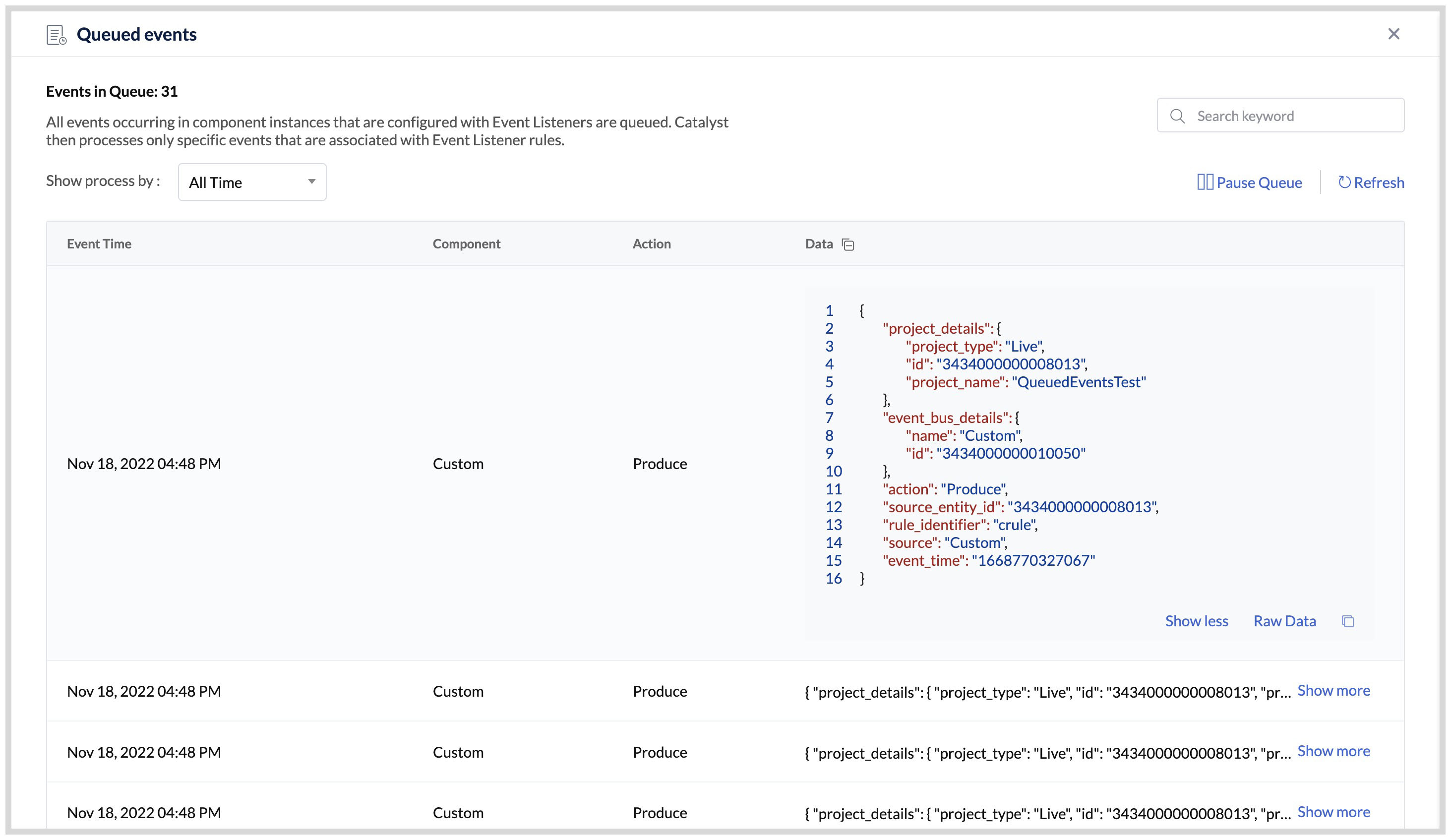
Task: Expand the second event with Show more
Action: [x=1334, y=690]
